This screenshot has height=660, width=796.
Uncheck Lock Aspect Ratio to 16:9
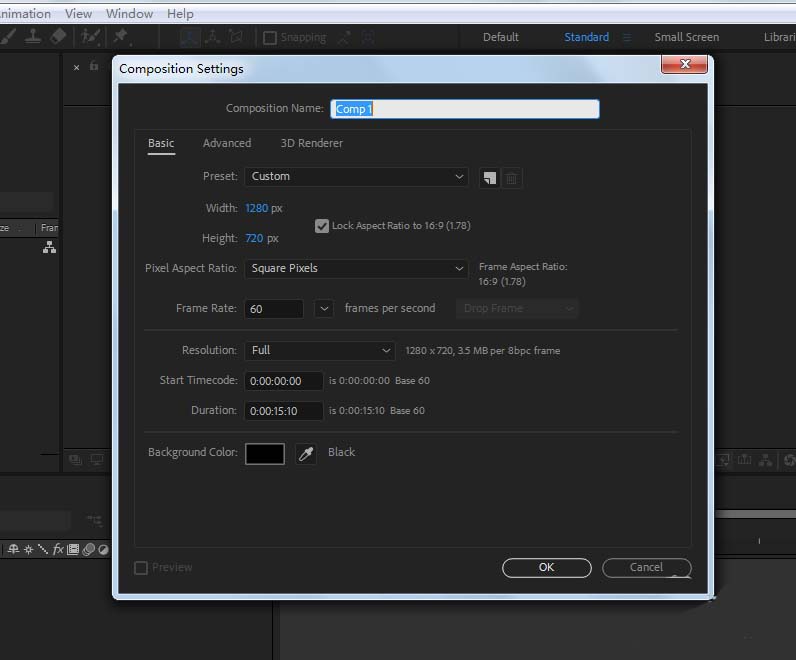321,226
